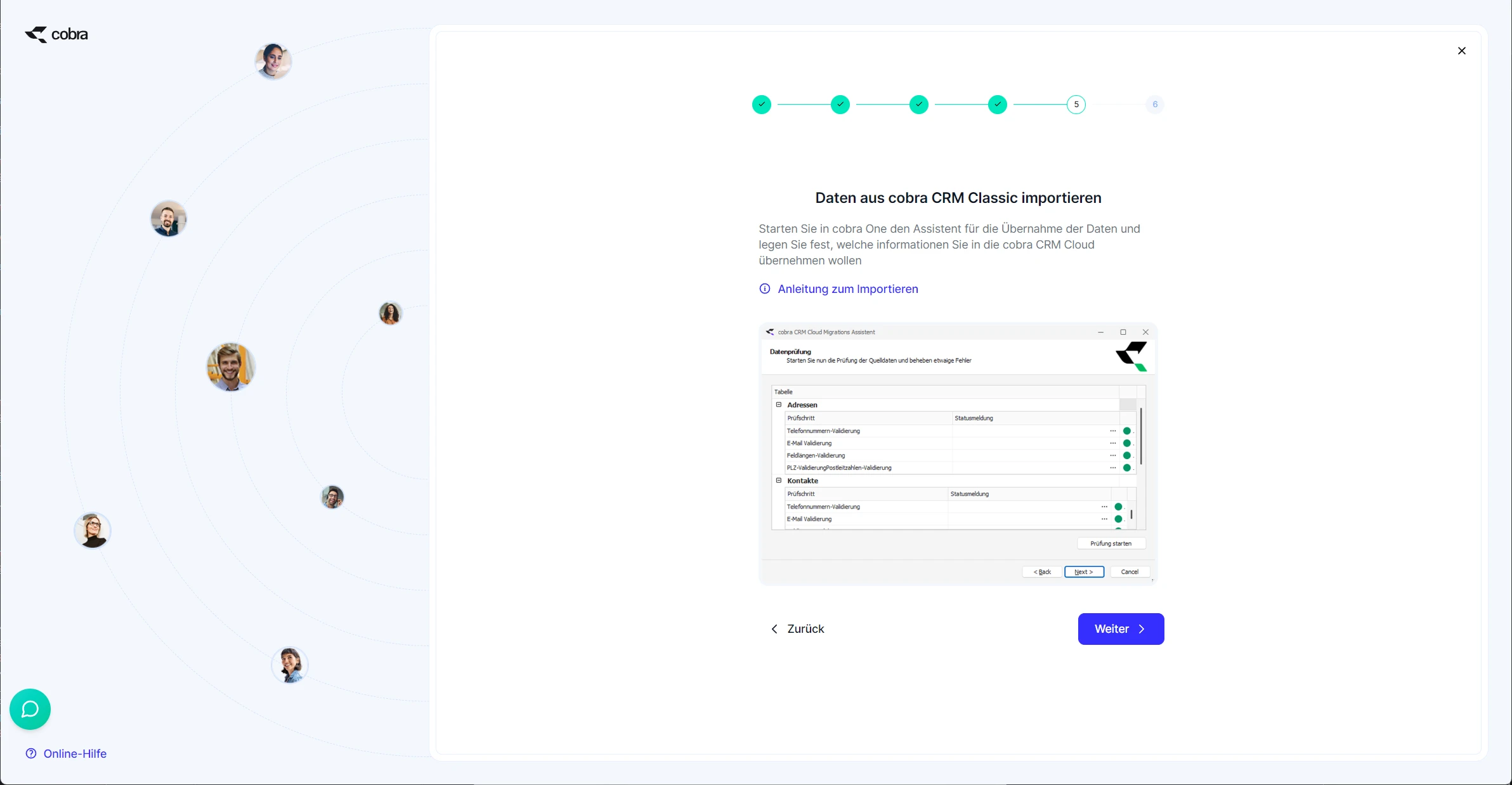Collapse the Kontakte section in the table

[778, 481]
